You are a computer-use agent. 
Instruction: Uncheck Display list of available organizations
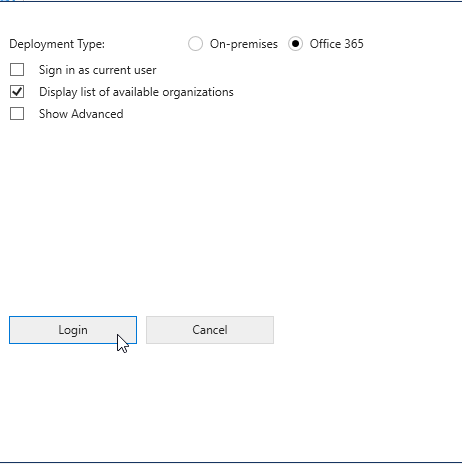[17, 92]
